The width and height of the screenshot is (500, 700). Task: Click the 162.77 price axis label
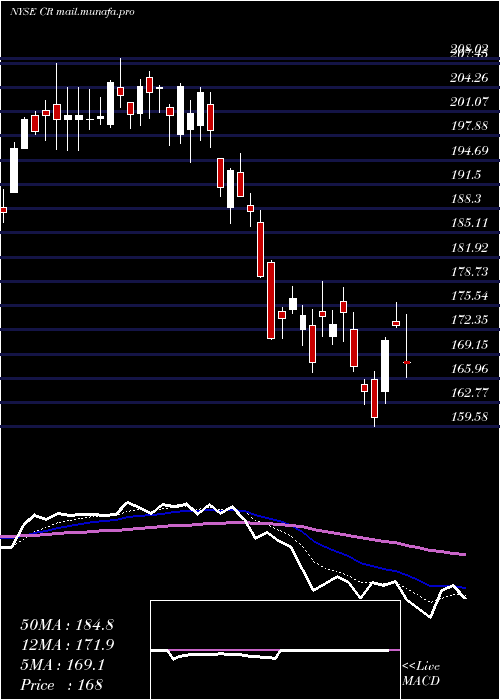pos(469,393)
